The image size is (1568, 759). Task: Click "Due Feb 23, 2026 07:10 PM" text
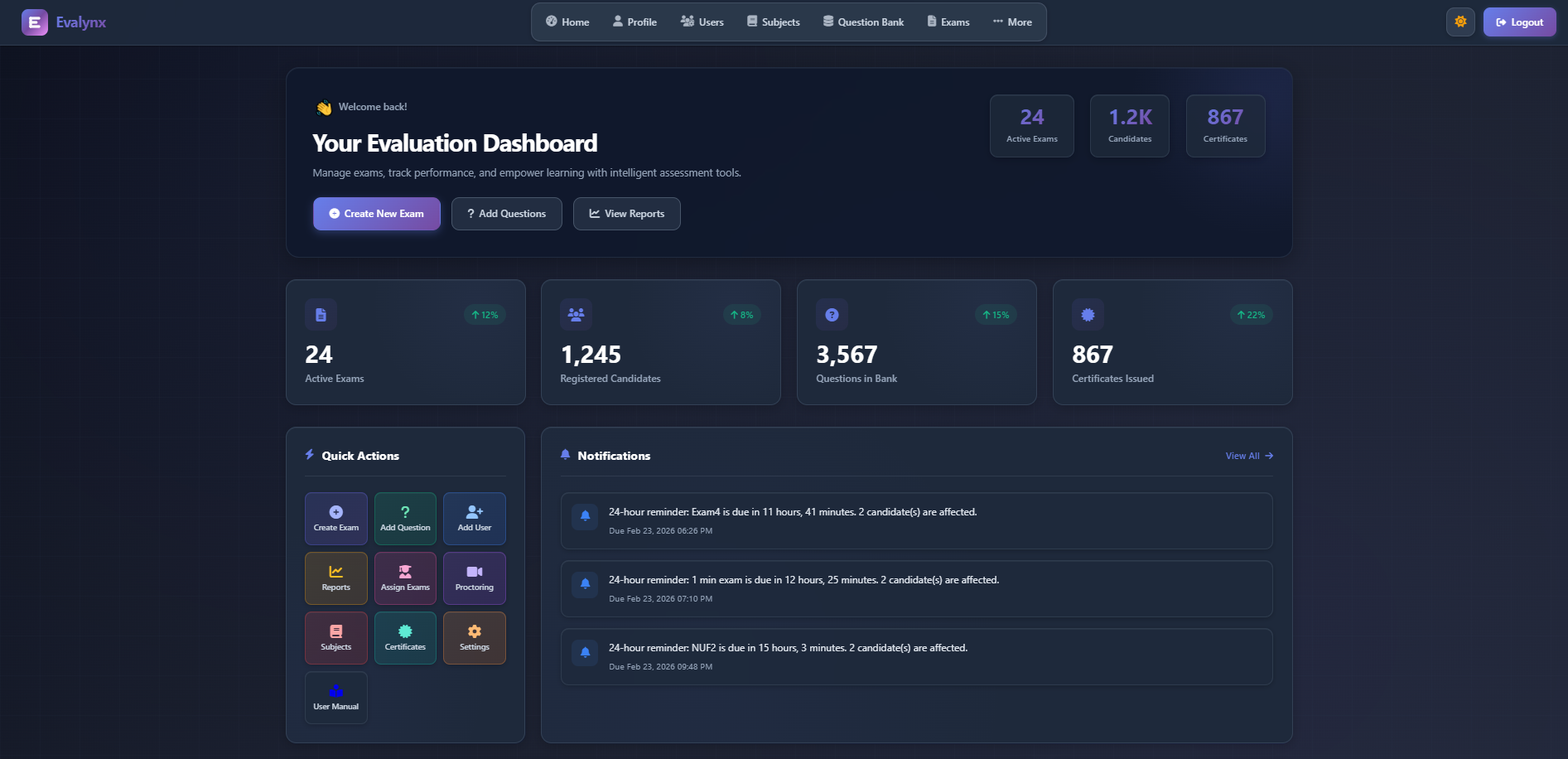[660, 599]
